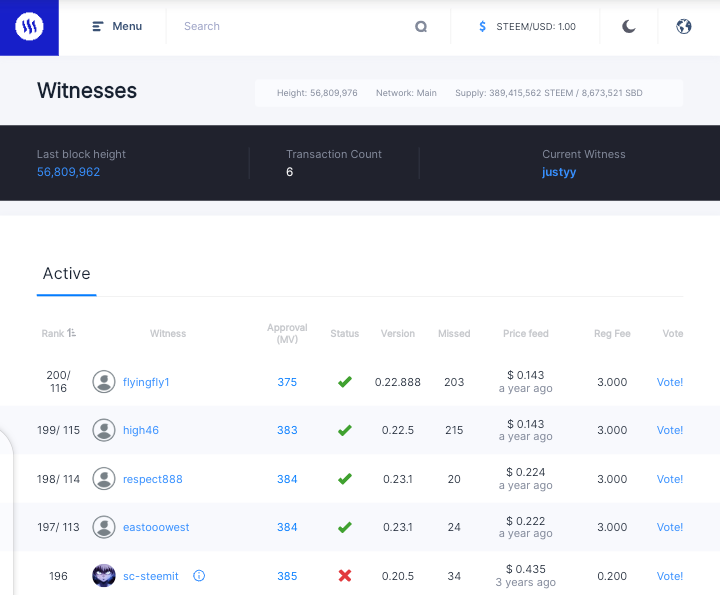Click approval value 385 for sc-steemit

point(287,576)
